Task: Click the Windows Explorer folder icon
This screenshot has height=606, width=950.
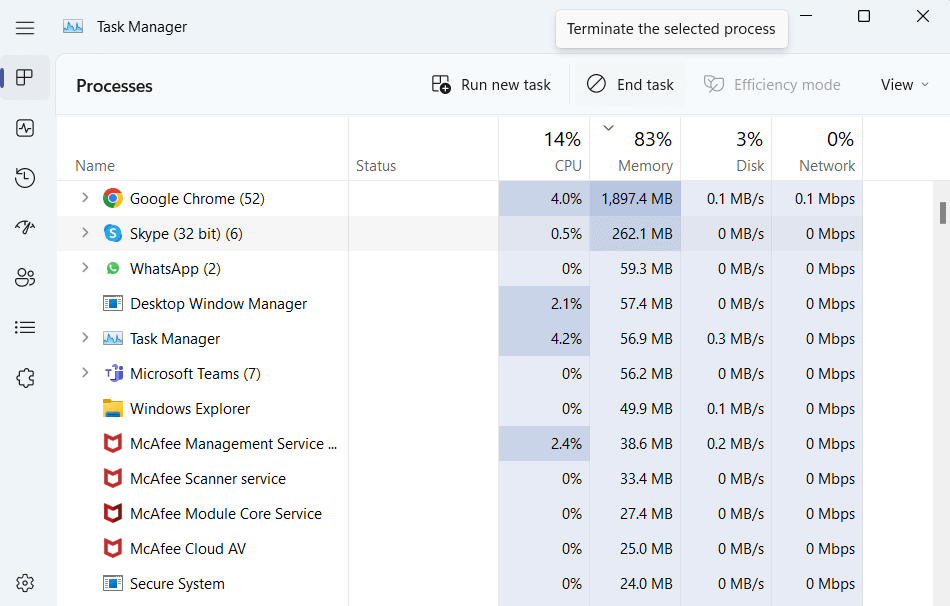Action: point(113,408)
